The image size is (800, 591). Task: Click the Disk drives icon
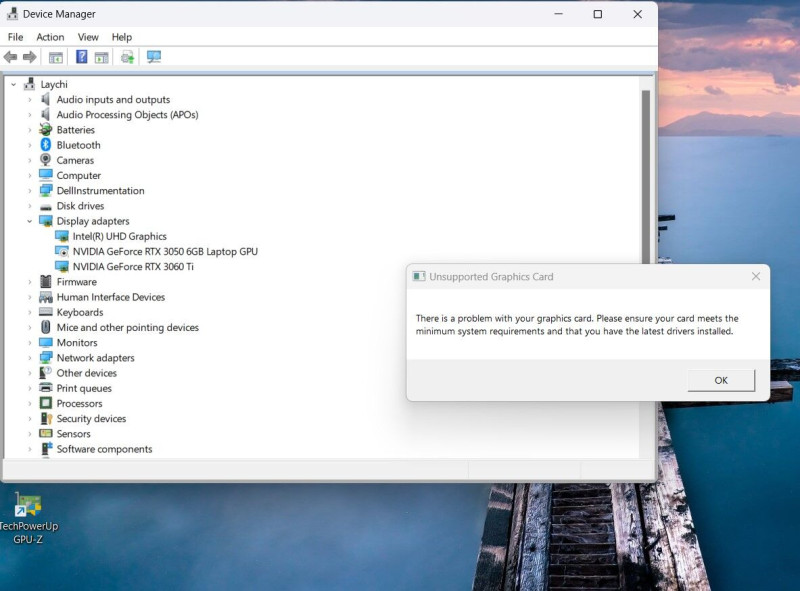(x=45, y=207)
